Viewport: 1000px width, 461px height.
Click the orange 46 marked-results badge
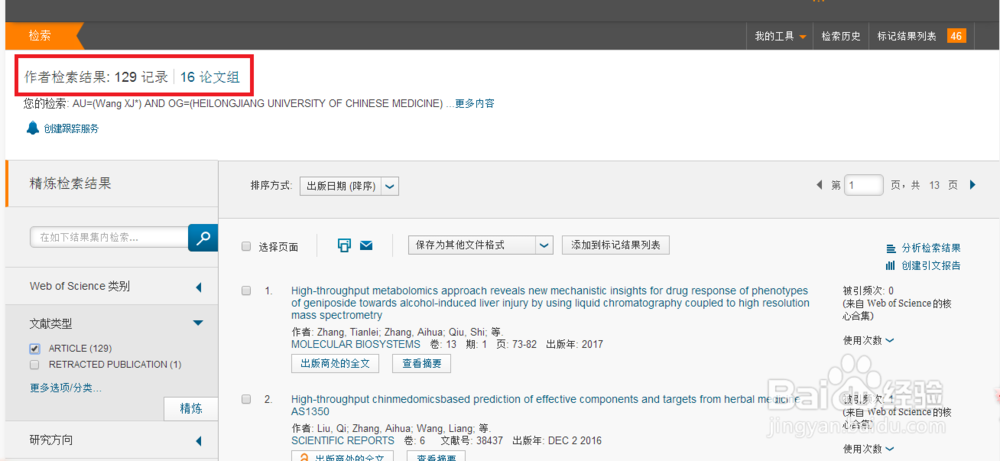click(956, 36)
